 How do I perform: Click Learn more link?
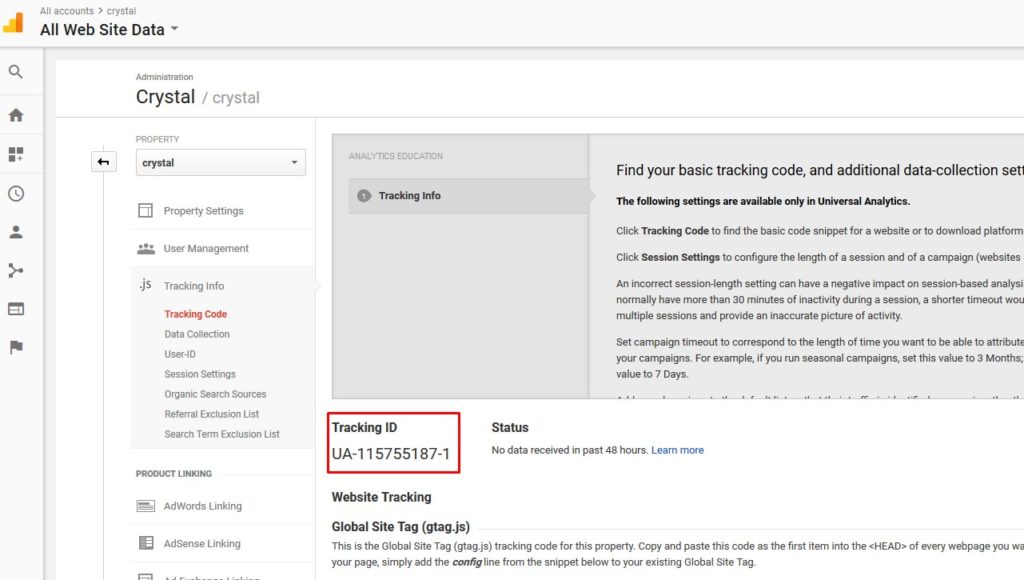point(677,450)
